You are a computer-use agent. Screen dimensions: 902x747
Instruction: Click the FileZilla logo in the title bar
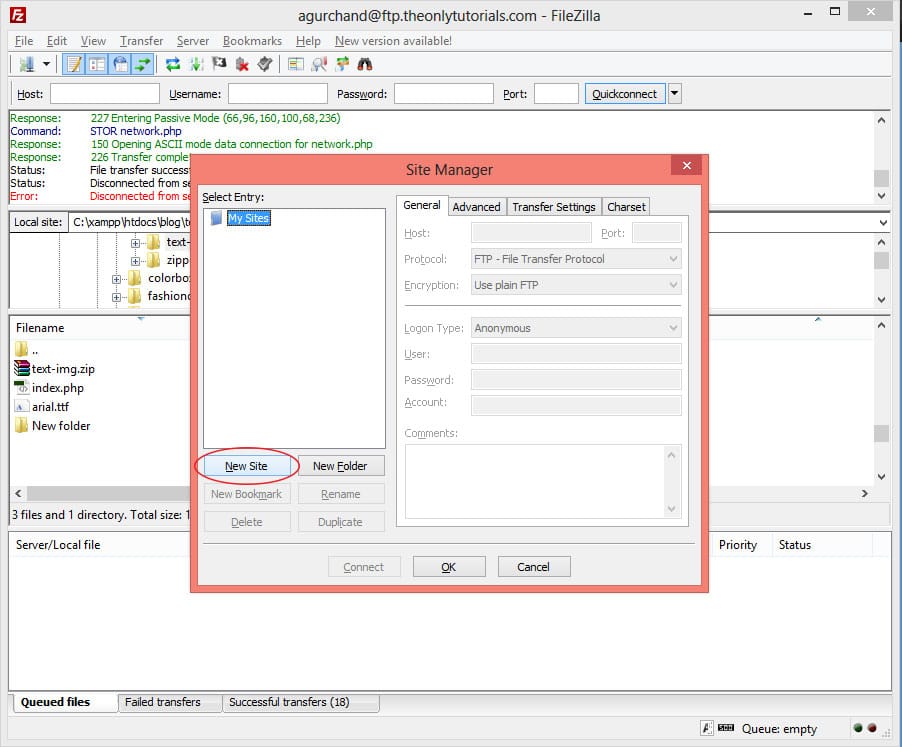pyautogui.click(x=18, y=15)
